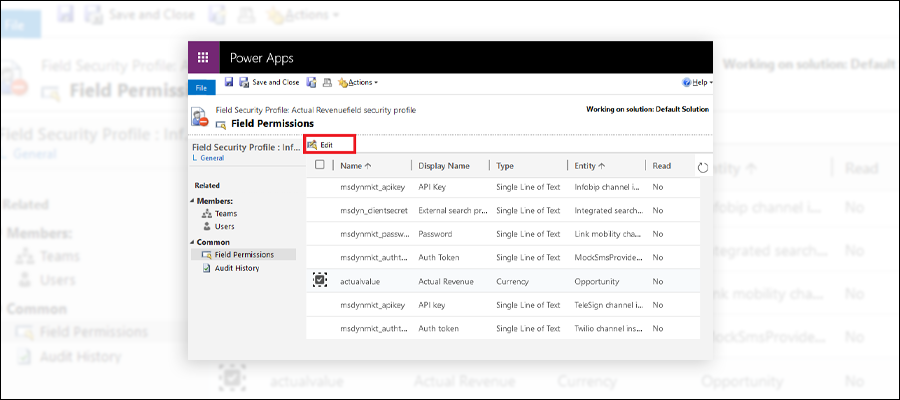
Task: Uncheck the actualvalue row checkbox
Action: [320, 281]
